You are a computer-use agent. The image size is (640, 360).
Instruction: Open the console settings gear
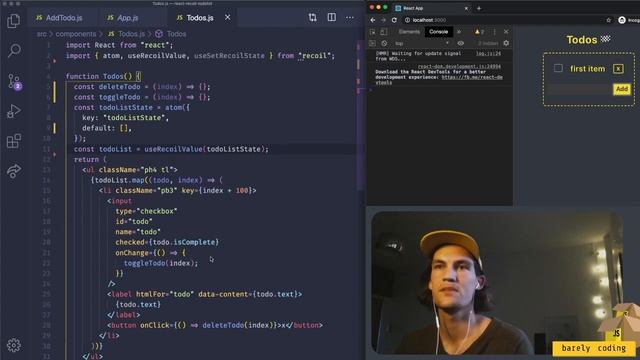click(506, 43)
